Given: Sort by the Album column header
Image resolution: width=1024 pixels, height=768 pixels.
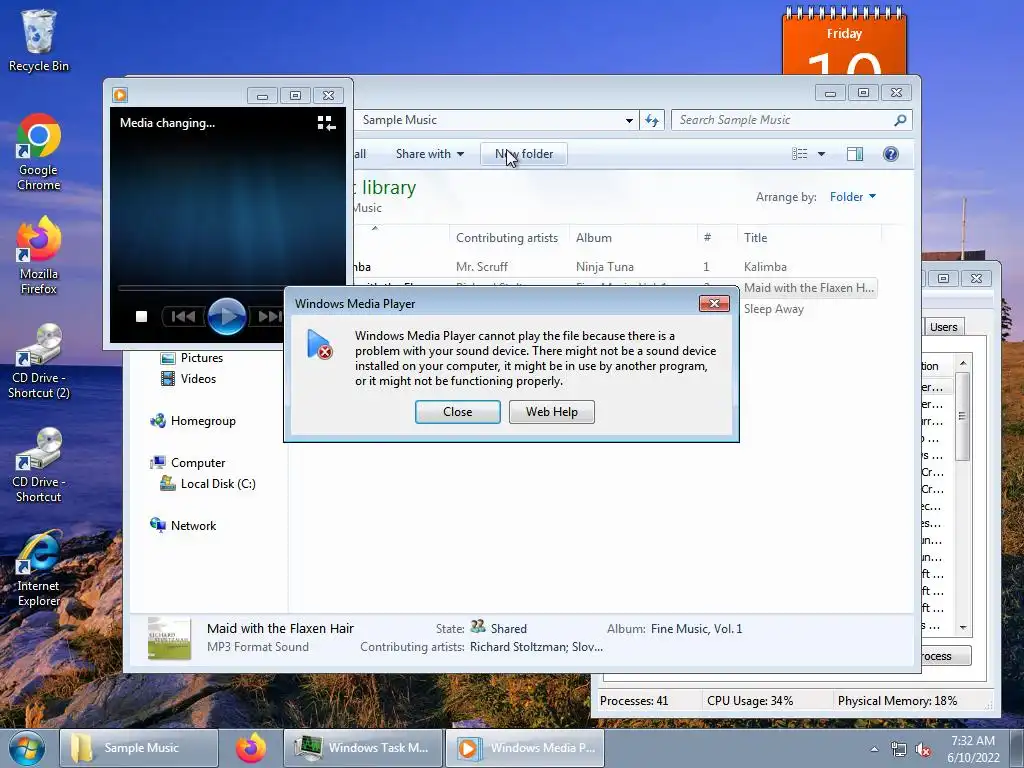Looking at the screenshot, I should [632, 238].
